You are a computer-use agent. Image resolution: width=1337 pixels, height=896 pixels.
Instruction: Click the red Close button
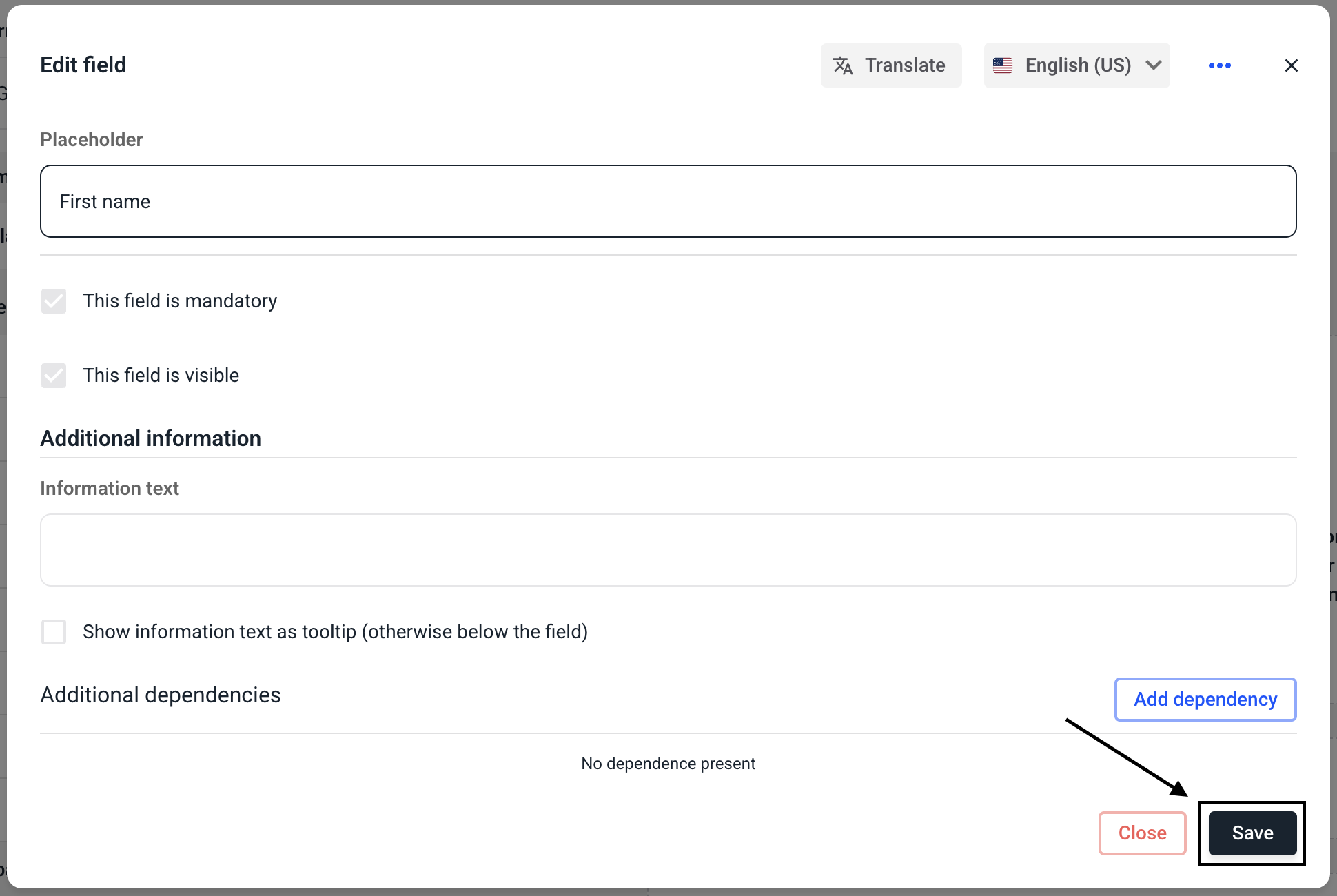point(1142,833)
